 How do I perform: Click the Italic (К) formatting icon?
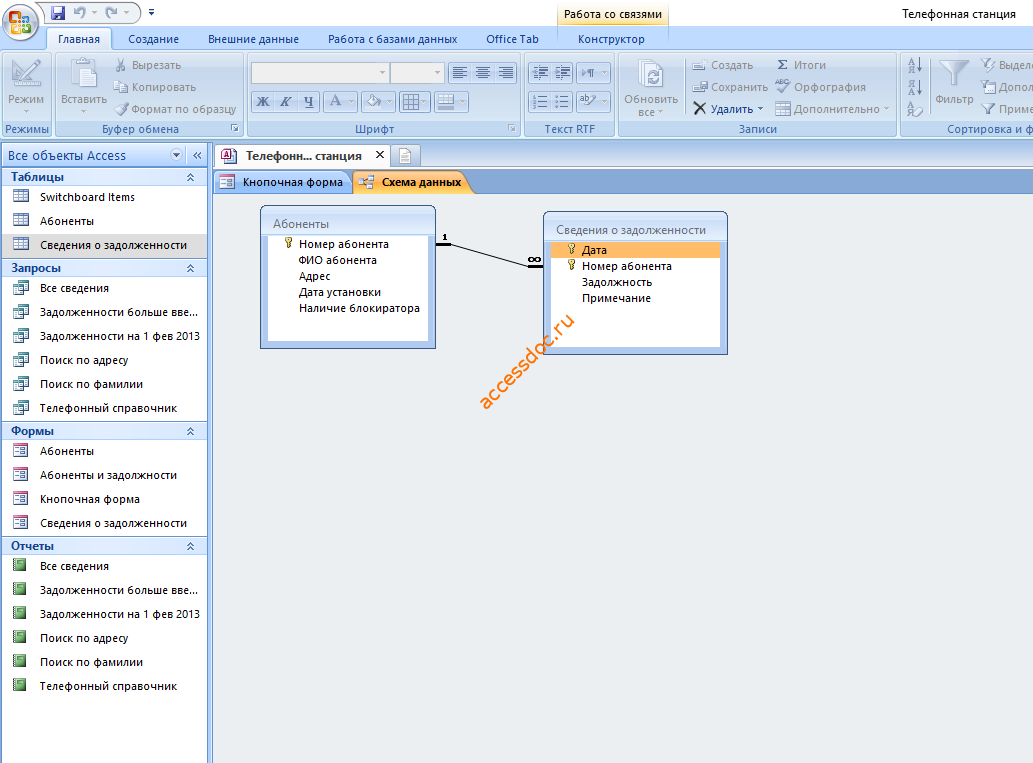tap(285, 101)
